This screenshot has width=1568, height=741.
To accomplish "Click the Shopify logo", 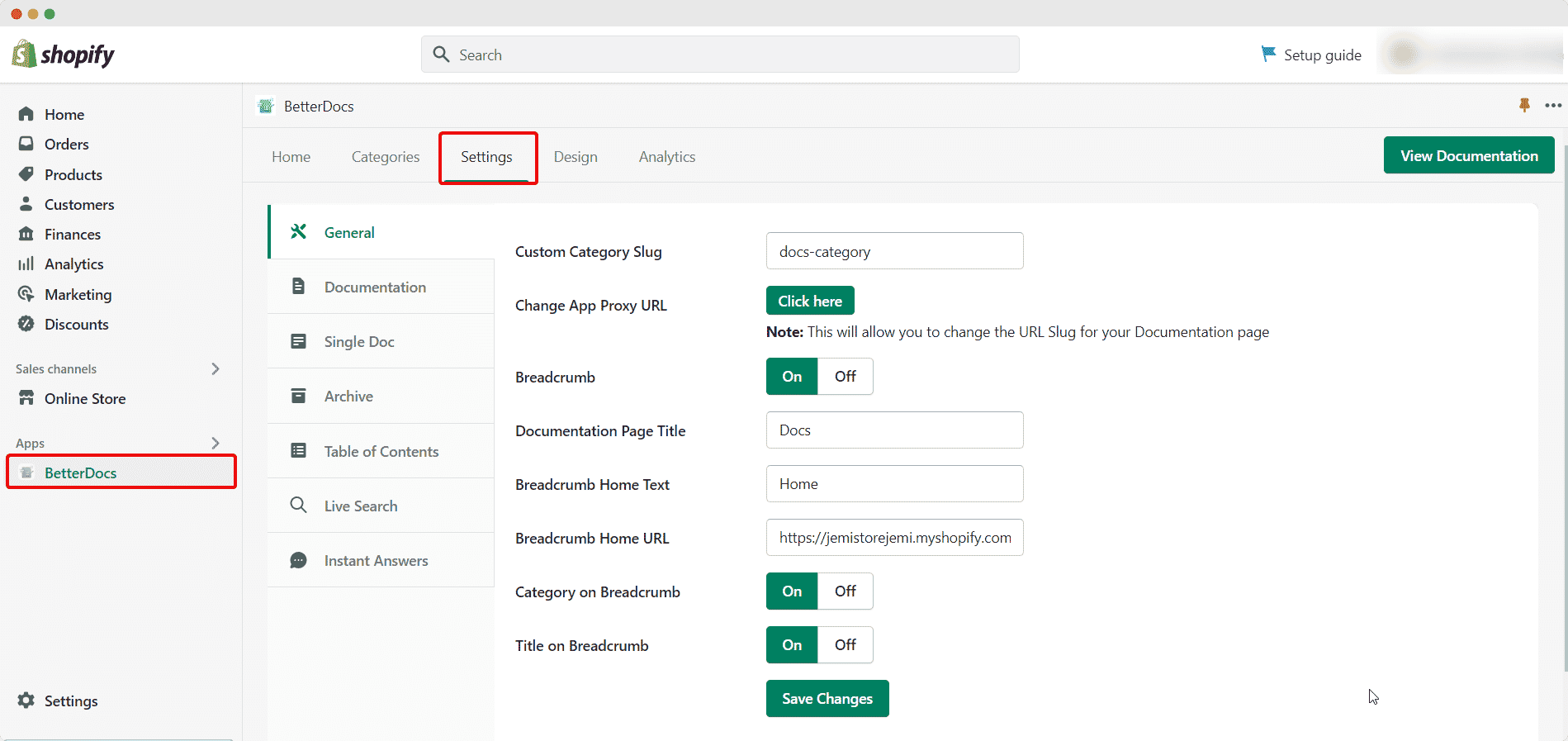I will [x=63, y=55].
